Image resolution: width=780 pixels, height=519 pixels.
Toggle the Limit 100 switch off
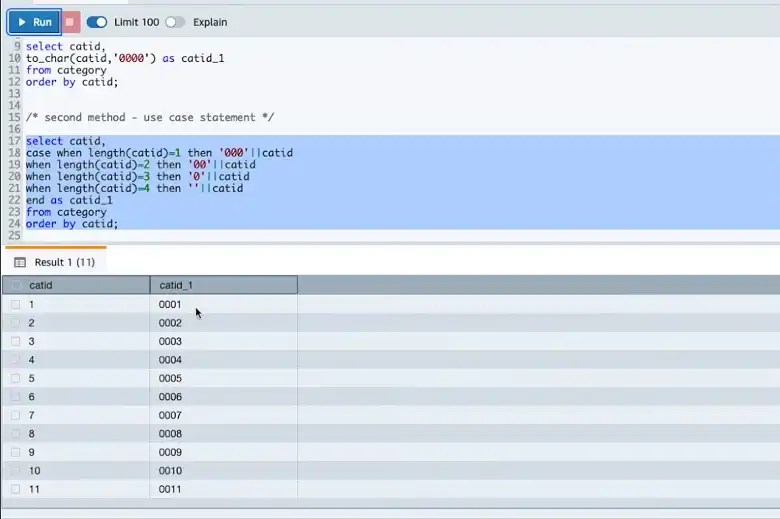pos(97,22)
